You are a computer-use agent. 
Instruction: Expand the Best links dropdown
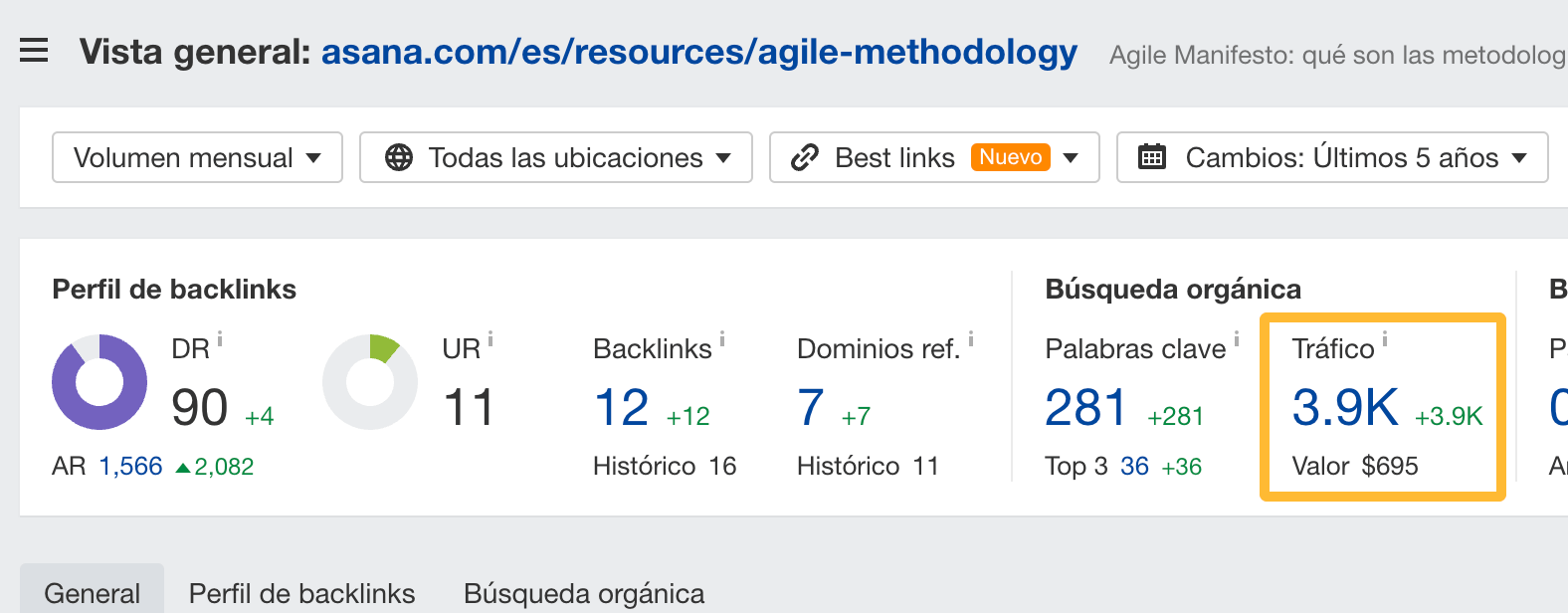[x=934, y=157]
